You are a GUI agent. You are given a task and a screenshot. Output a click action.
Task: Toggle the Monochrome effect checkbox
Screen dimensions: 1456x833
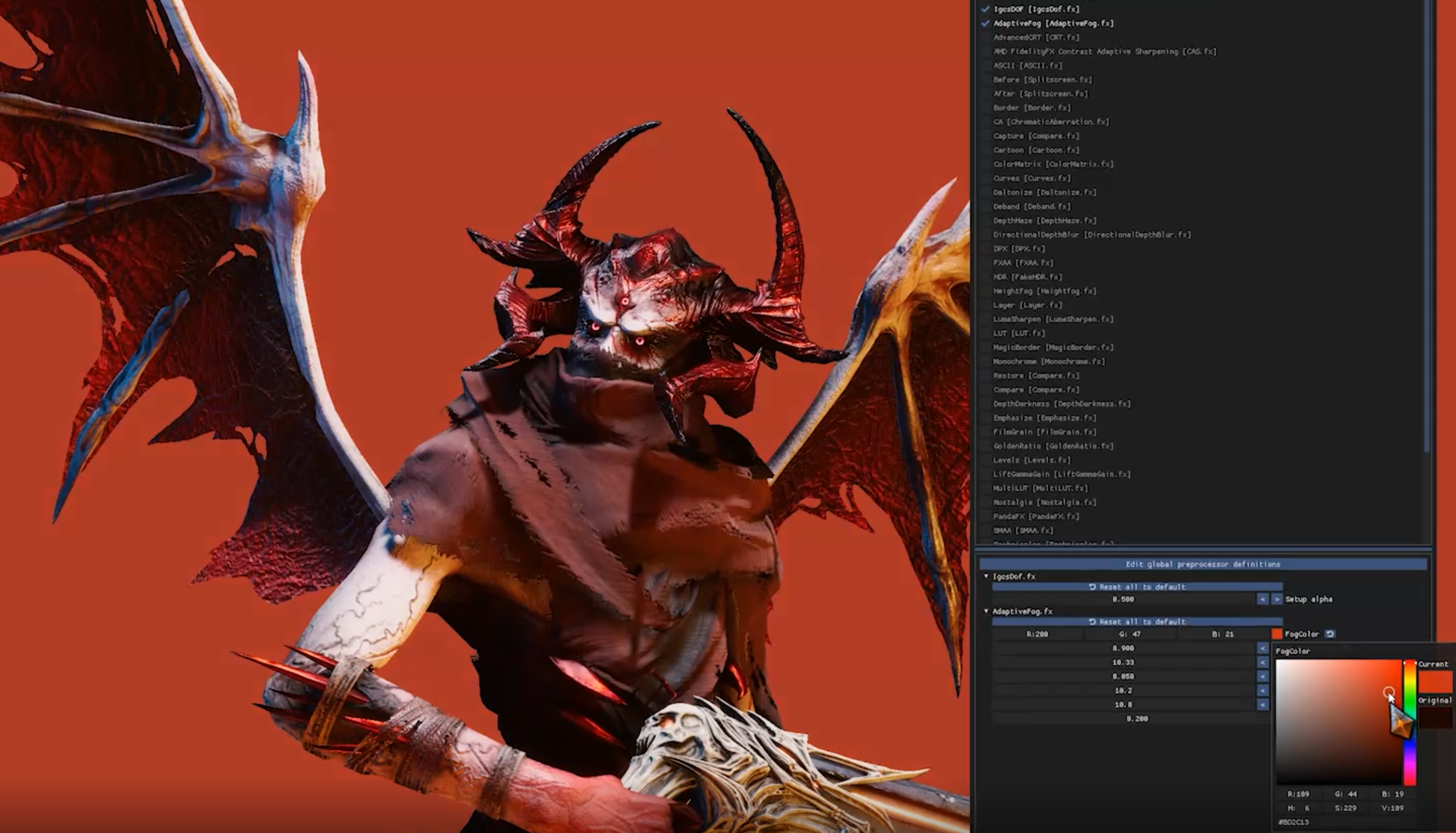tap(985, 361)
